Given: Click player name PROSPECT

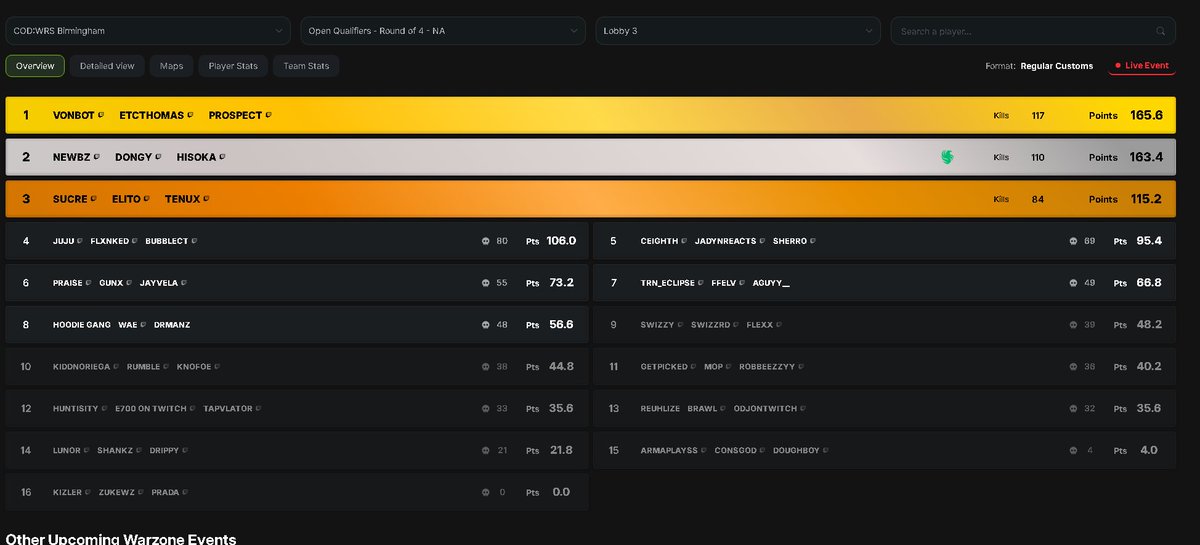Looking at the screenshot, I should pos(235,115).
